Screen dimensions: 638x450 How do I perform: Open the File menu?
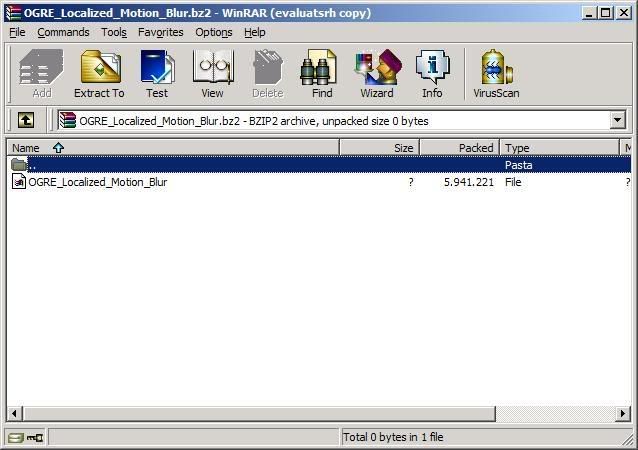tap(17, 32)
